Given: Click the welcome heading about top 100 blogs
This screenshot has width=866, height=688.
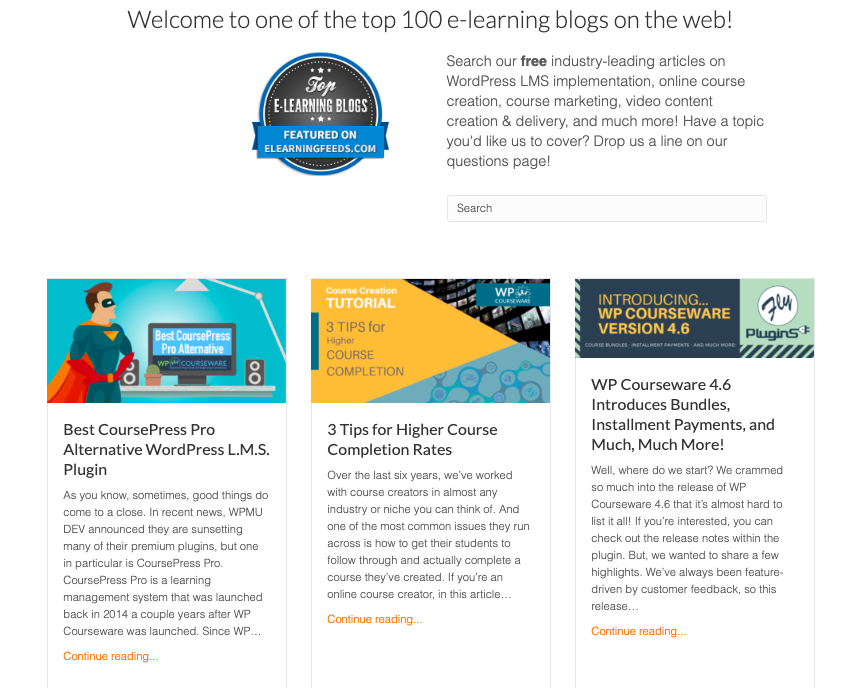Looking at the screenshot, I should [x=430, y=20].
